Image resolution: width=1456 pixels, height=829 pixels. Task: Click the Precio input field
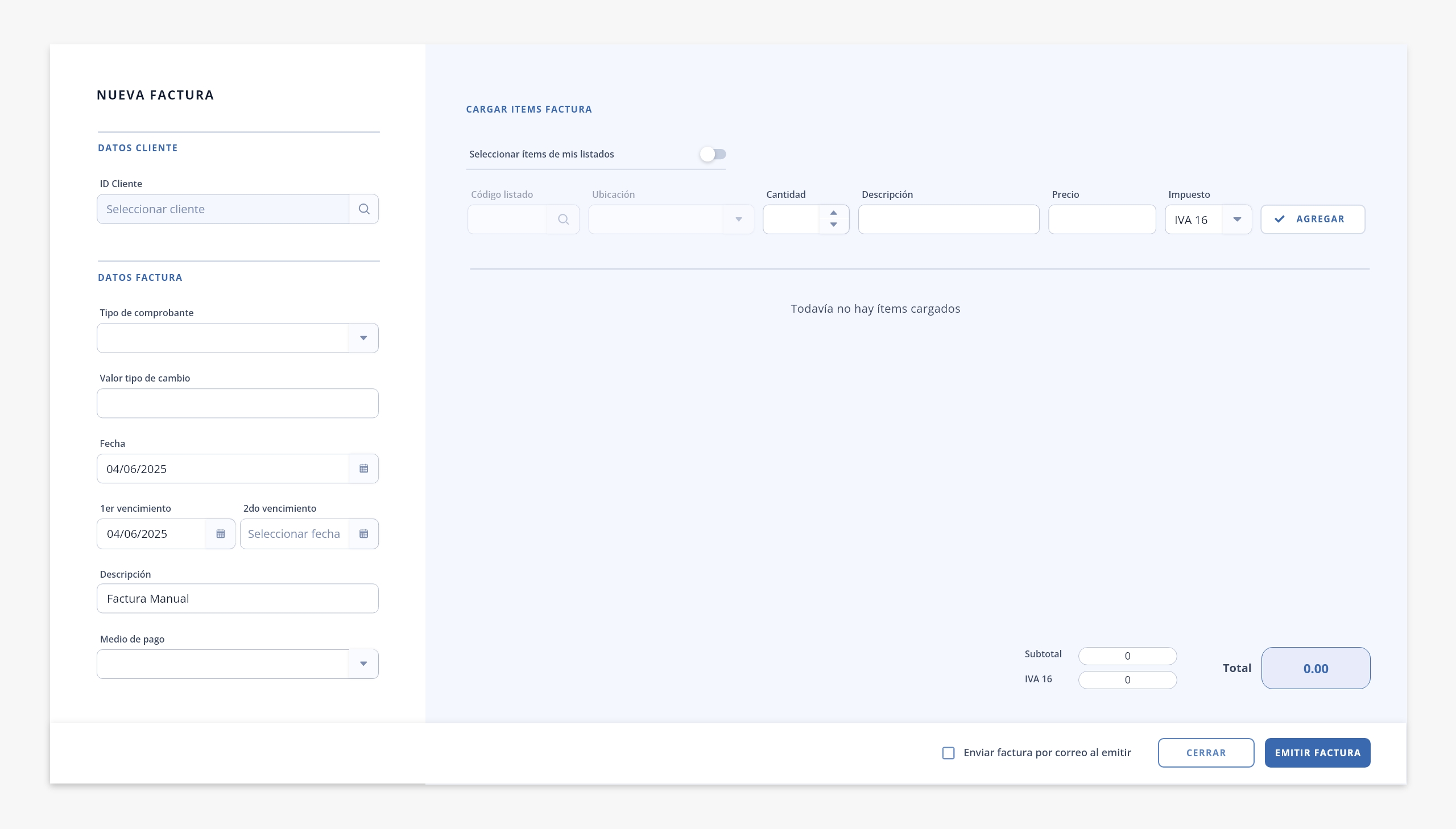[x=1102, y=219]
